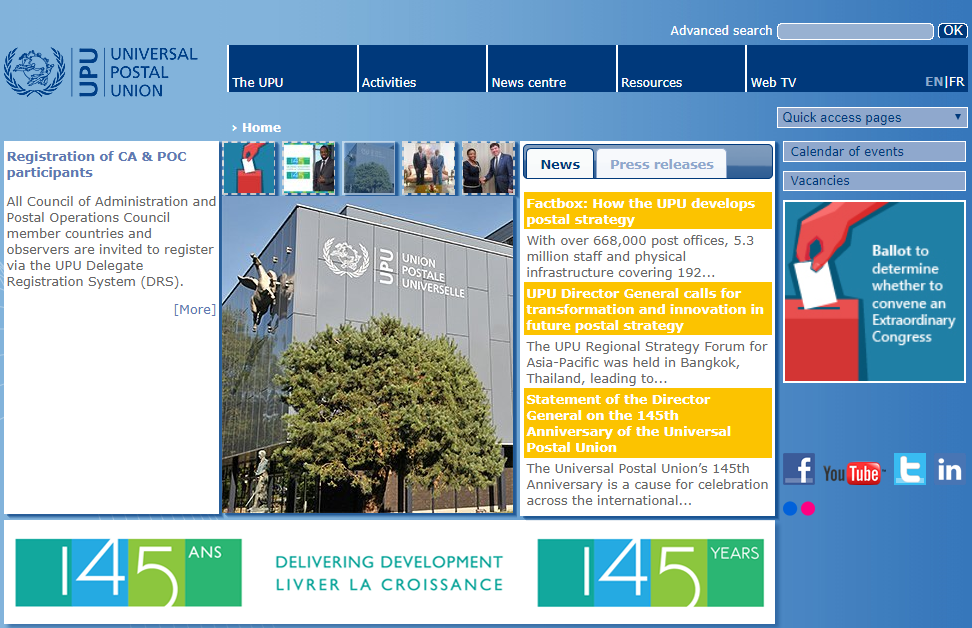972x628 pixels.
Task: Select the two men standing thumbnail
Action: tap(428, 168)
